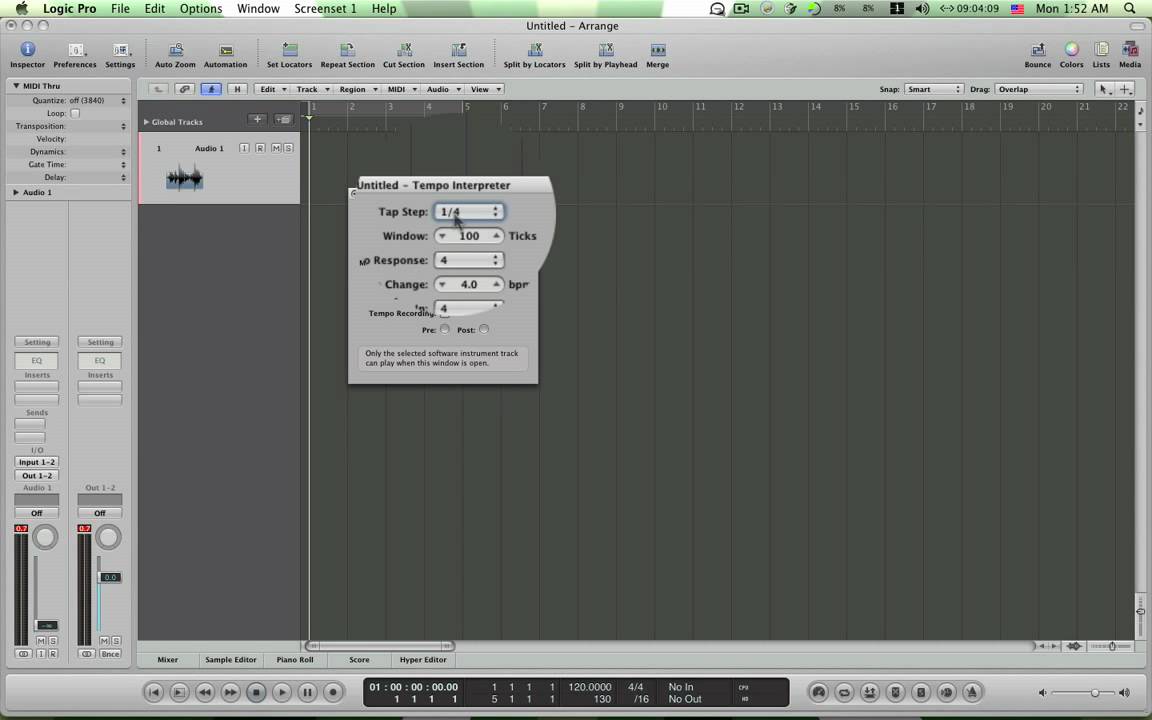Click the Audio 1 strip Setting button
Screen dimensions: 1152x720
(x=37, y=342)
